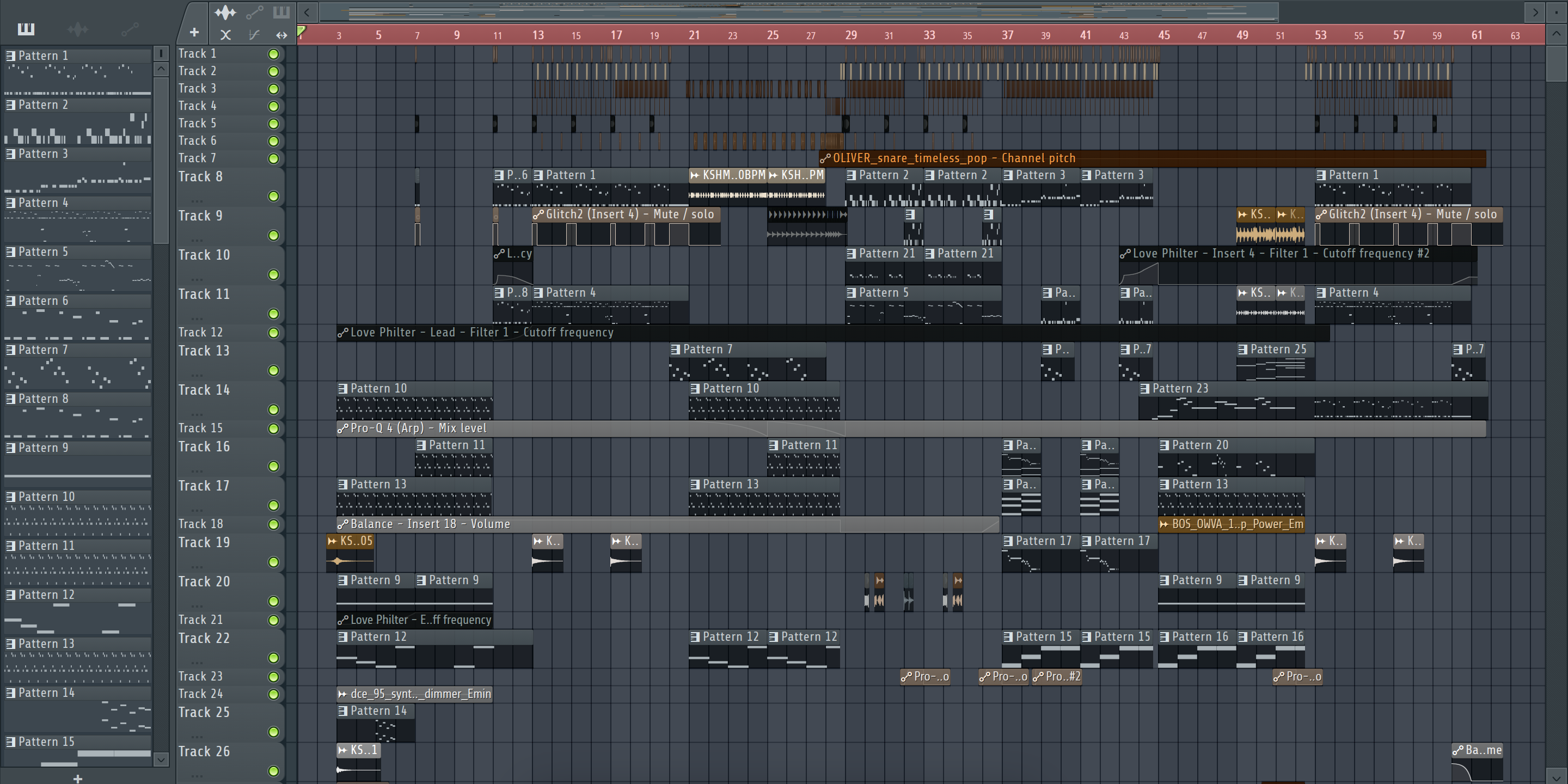Focus automation clips in the playlist toolbar

(x=254, y=11)
